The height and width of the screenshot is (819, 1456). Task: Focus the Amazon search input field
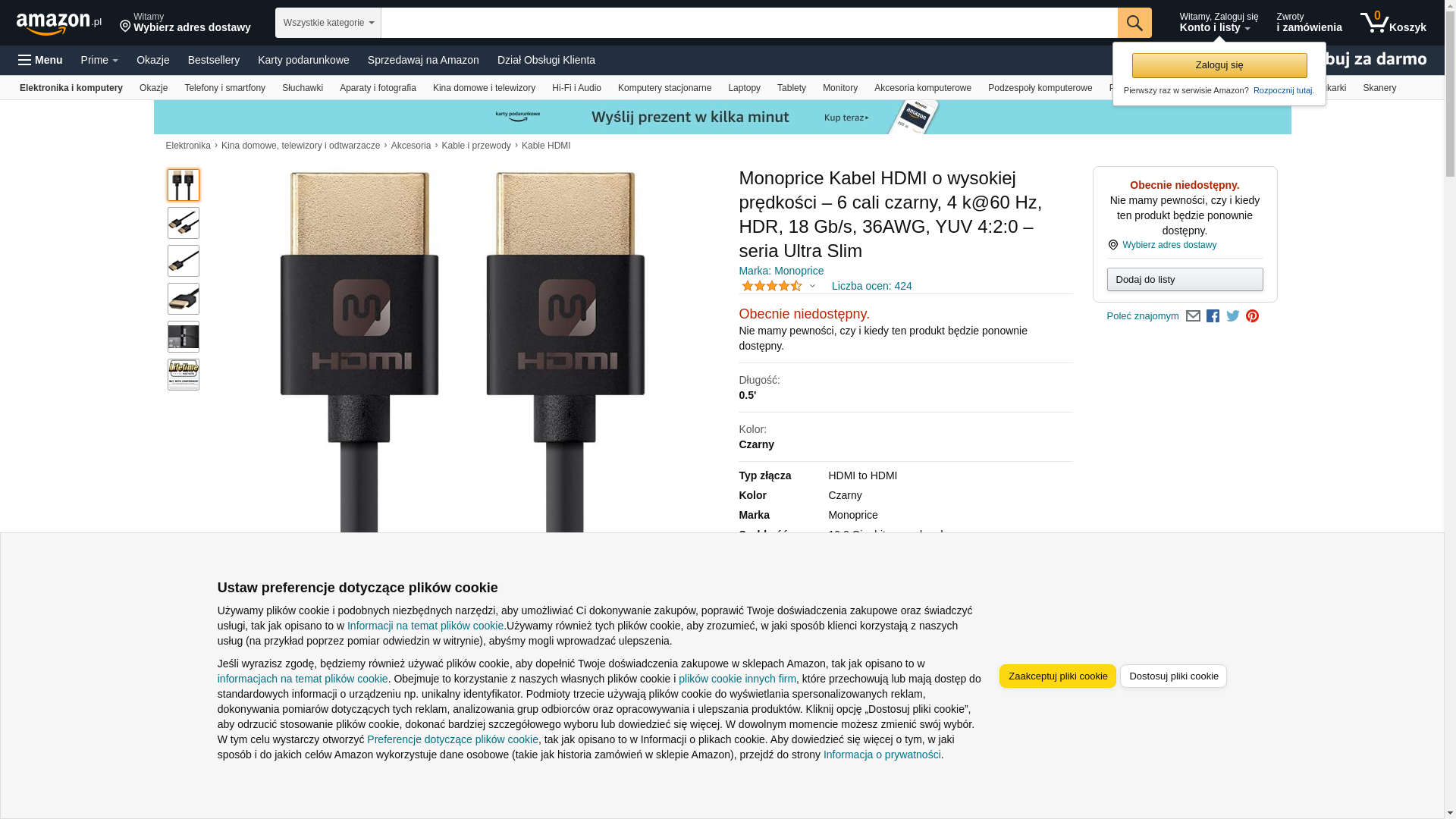(749, 23)
